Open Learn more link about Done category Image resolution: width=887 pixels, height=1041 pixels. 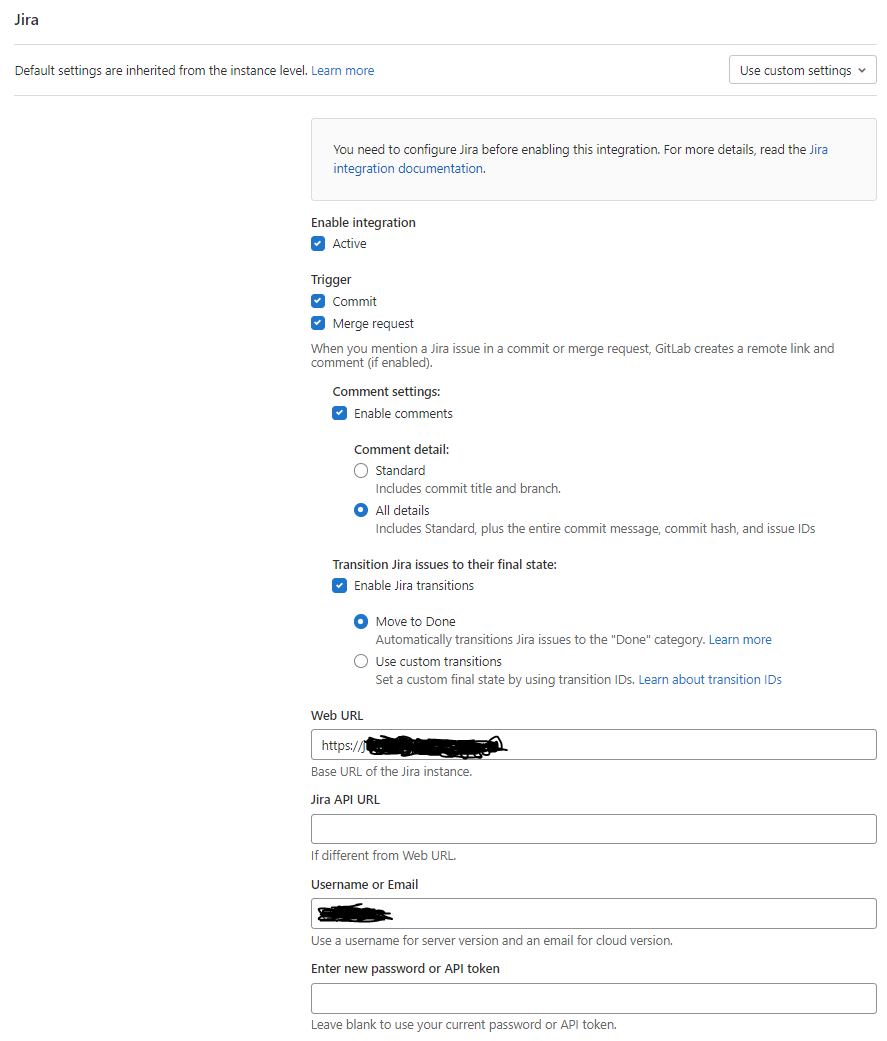click(x=740, y=640)
